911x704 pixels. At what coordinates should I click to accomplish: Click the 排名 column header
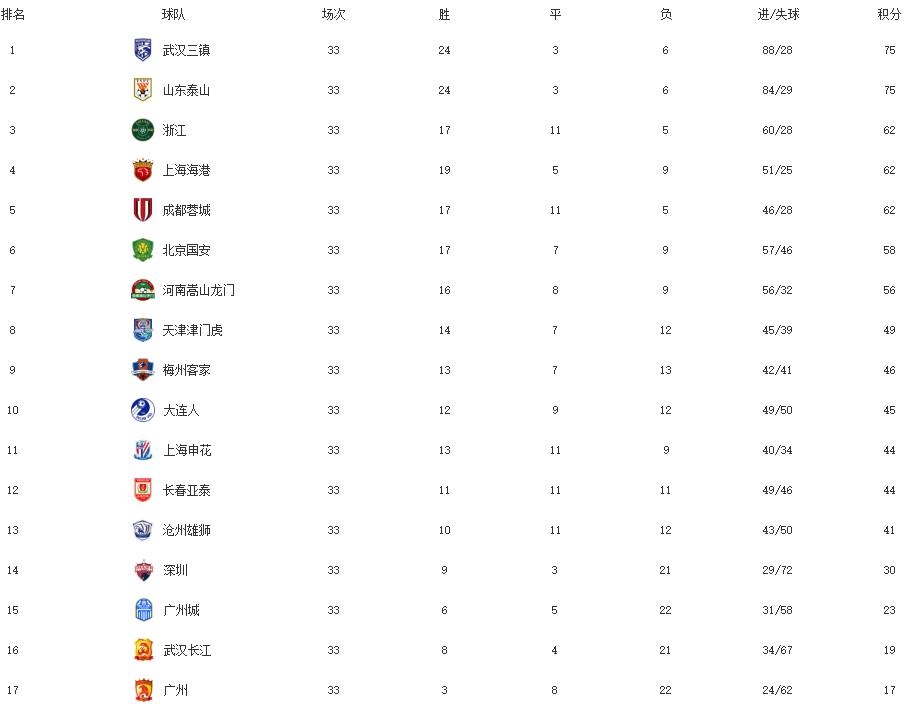[x=13, y=14]
